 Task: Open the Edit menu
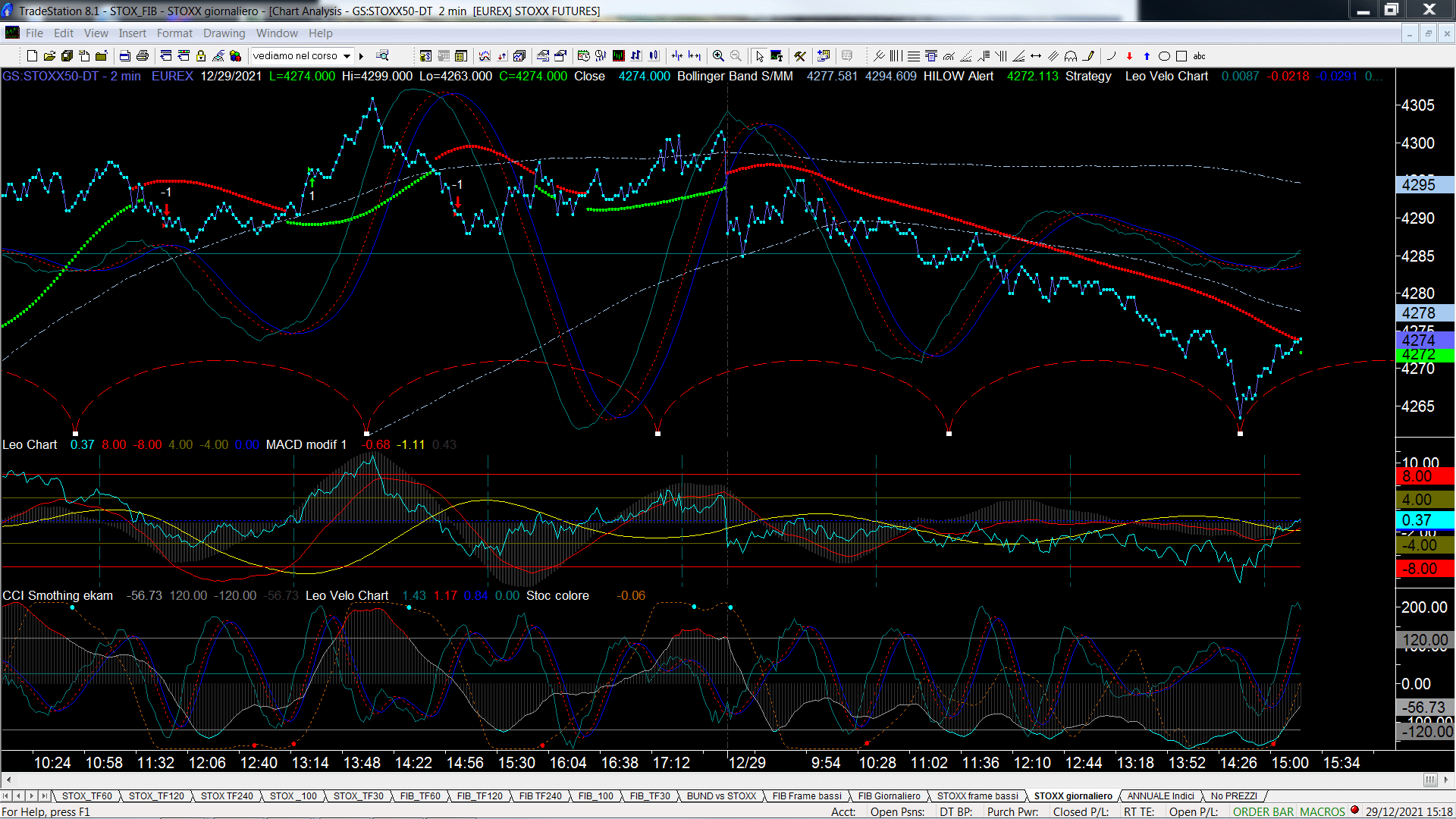(64, 33)
